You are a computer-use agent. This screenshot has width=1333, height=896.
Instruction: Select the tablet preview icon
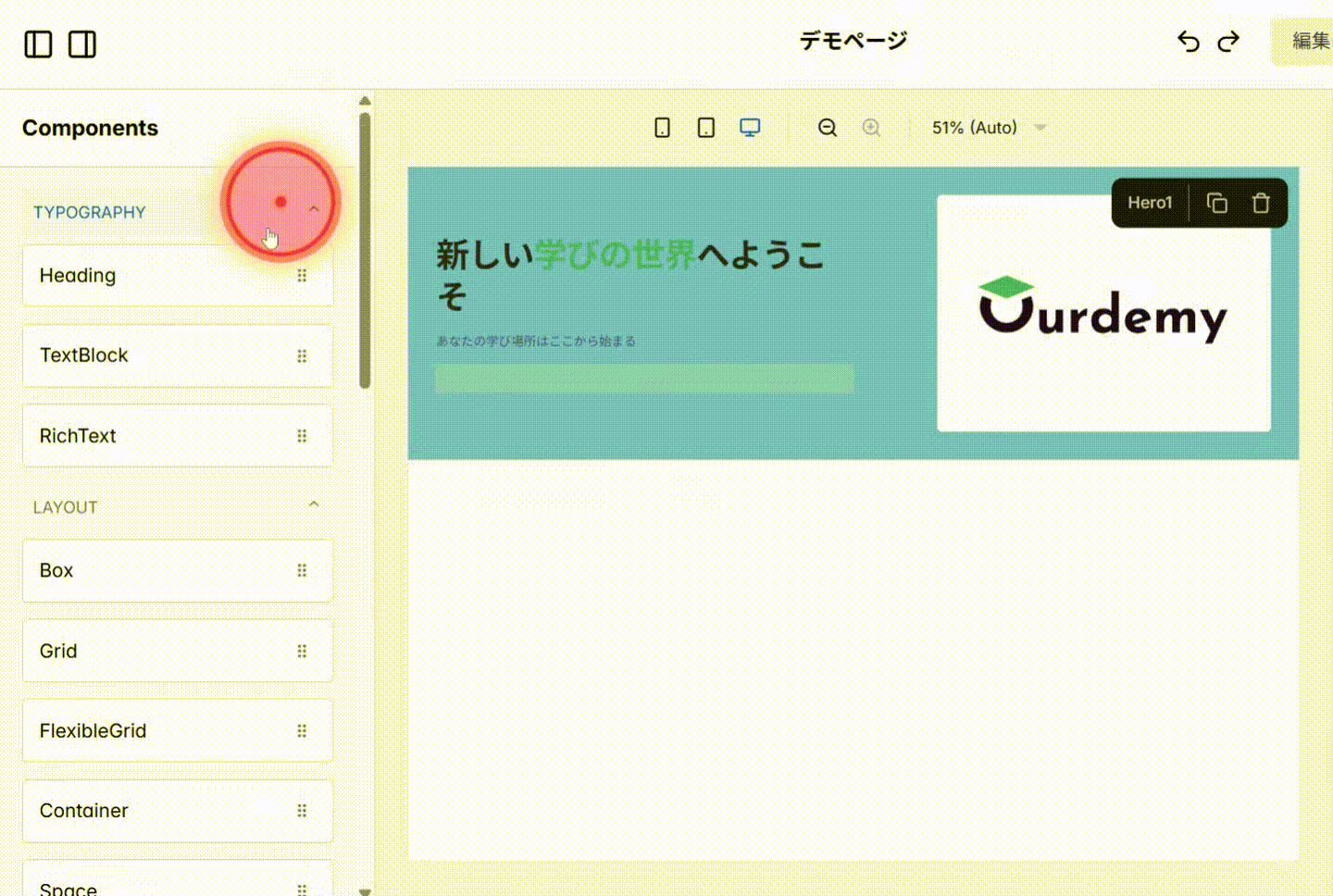[x=705, y=127]
